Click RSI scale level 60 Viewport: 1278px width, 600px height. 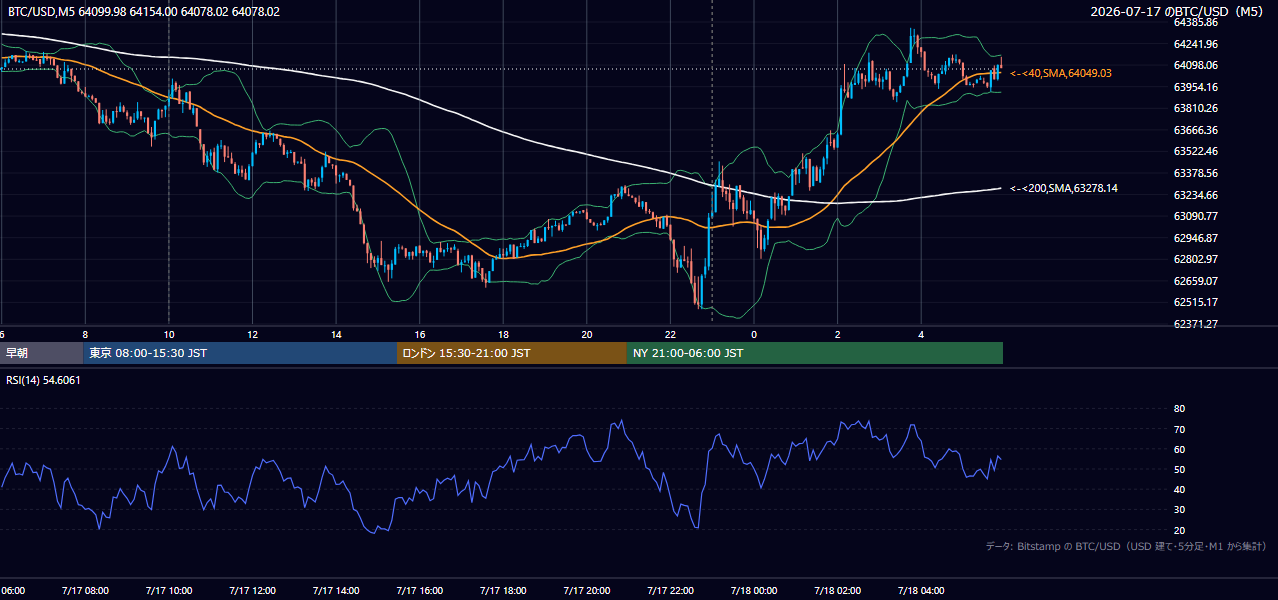[1179, 449]
